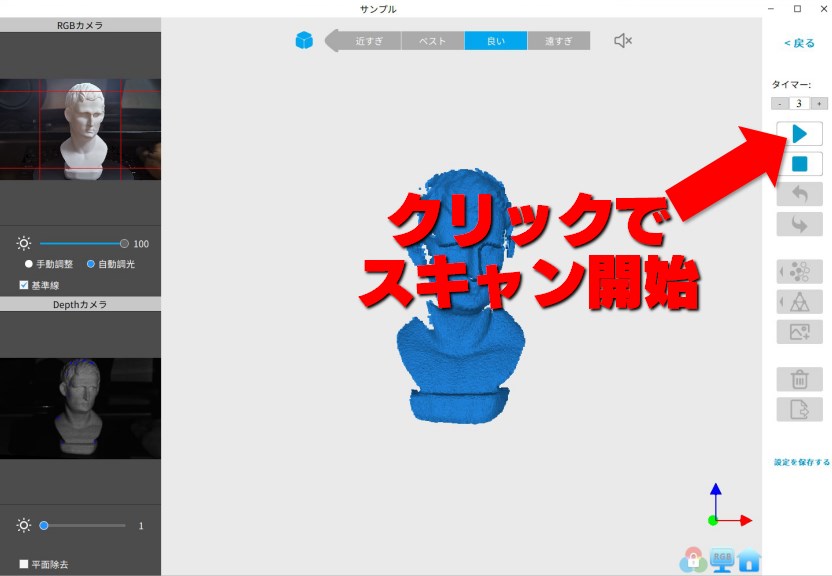The height and width of the screenshot is (576, 832).
Task: Increase the timer with the plus button
Action: [819, 103]
